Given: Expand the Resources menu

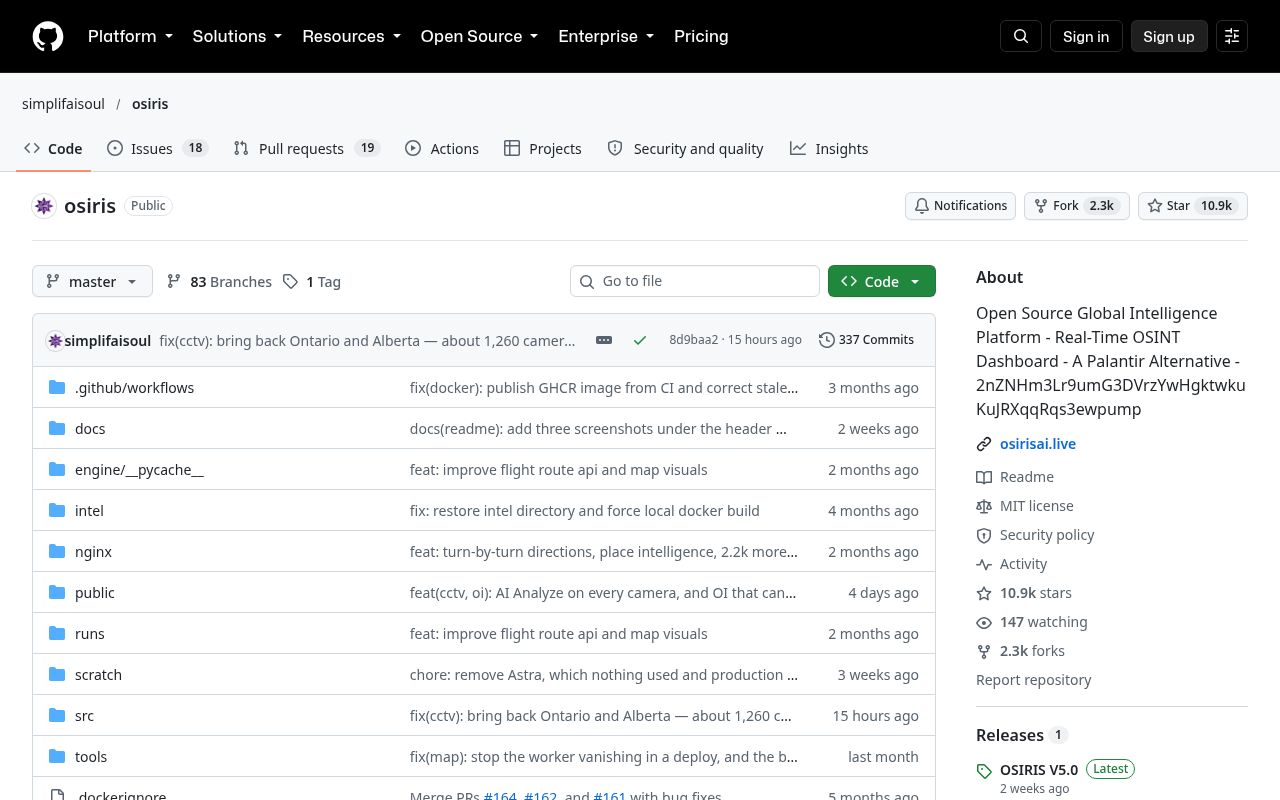Looking at the screenshot, I should [x=351, y=36].
